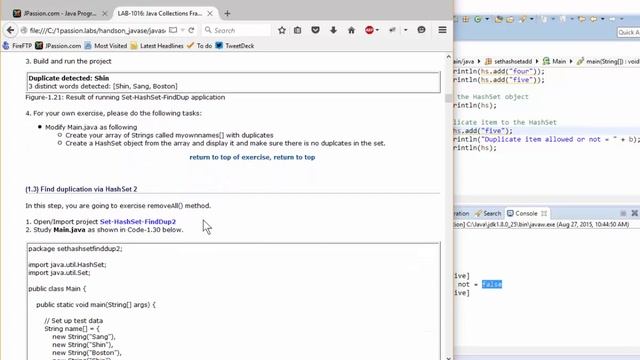Open the Most Visited bookmarks folder
The width and height of the screenshot is (640, 360).
click(106, 46)
